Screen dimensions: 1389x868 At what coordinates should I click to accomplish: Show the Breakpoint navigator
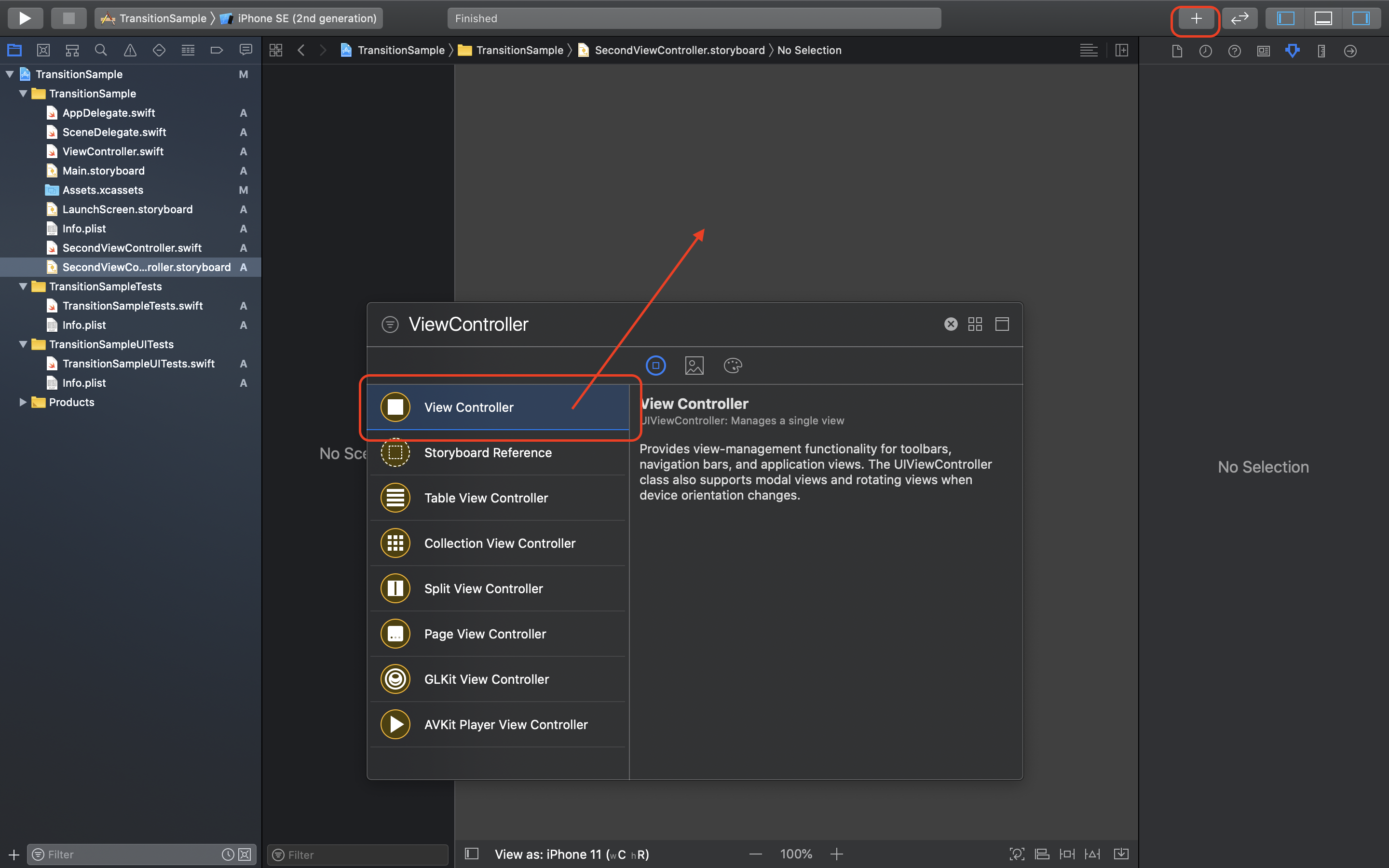click(x=217, y=51)
